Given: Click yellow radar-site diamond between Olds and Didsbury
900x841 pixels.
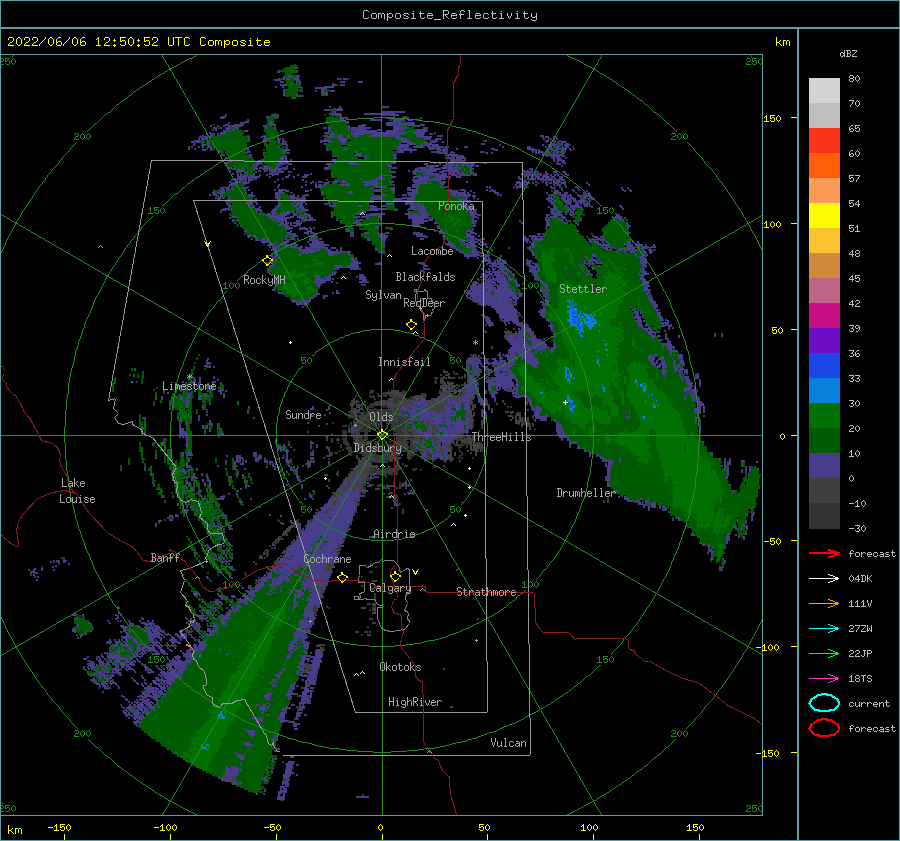Looking at the screenshot, I should coord(382,435).
